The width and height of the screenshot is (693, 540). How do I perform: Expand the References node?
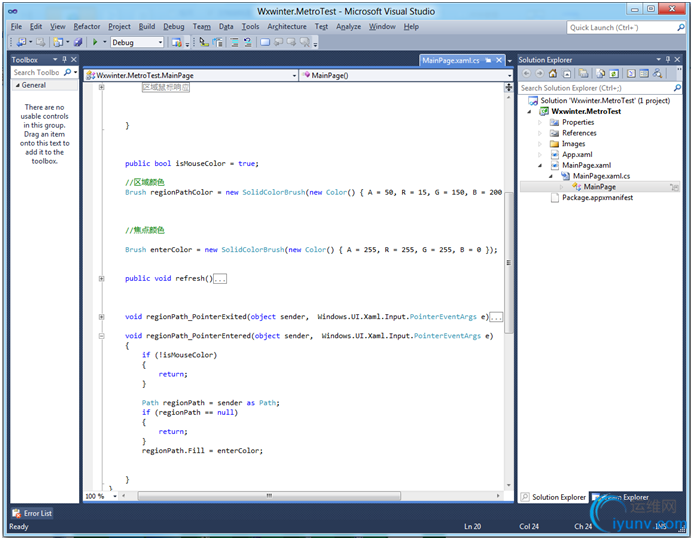[541, 133]
